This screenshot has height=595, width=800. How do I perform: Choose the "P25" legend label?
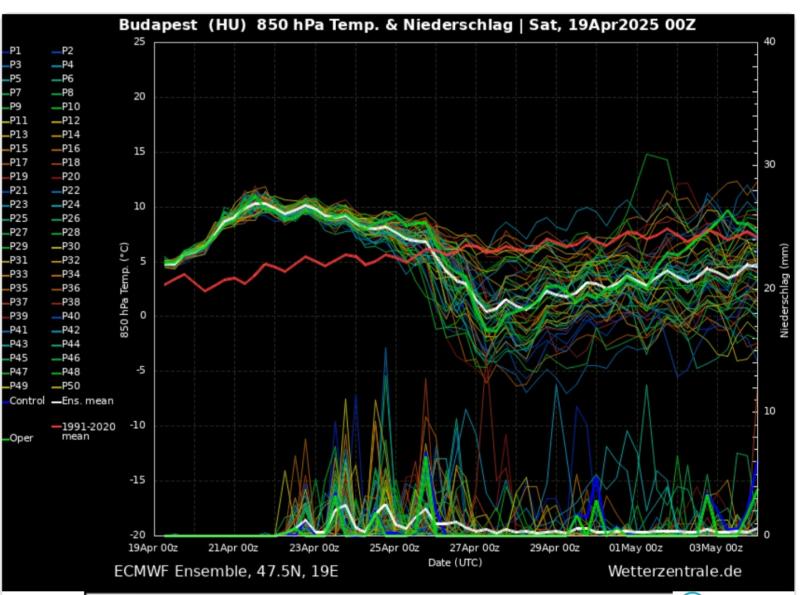pos(15,218)
